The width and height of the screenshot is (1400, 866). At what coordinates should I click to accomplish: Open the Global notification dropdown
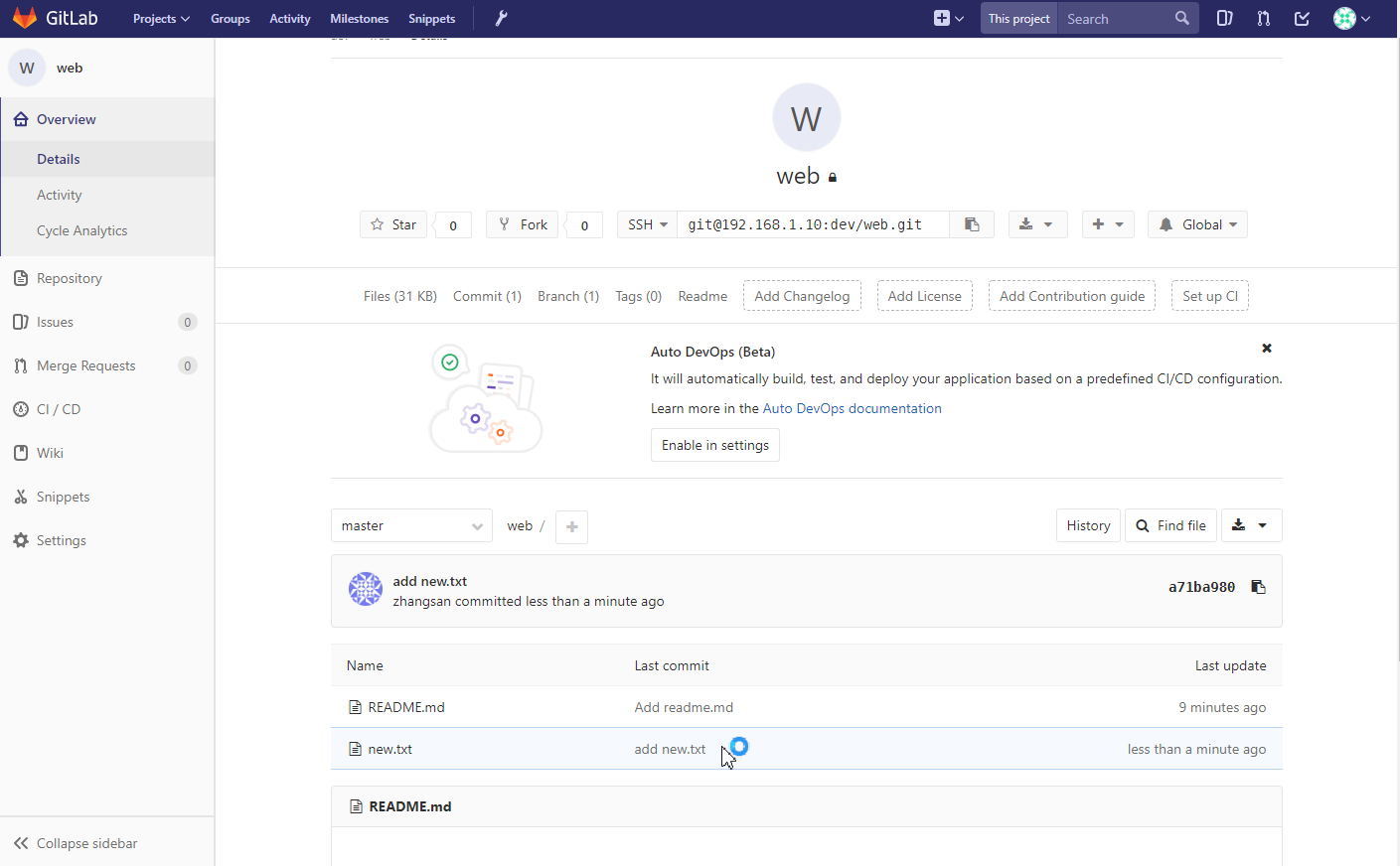tap(1197, 224)
